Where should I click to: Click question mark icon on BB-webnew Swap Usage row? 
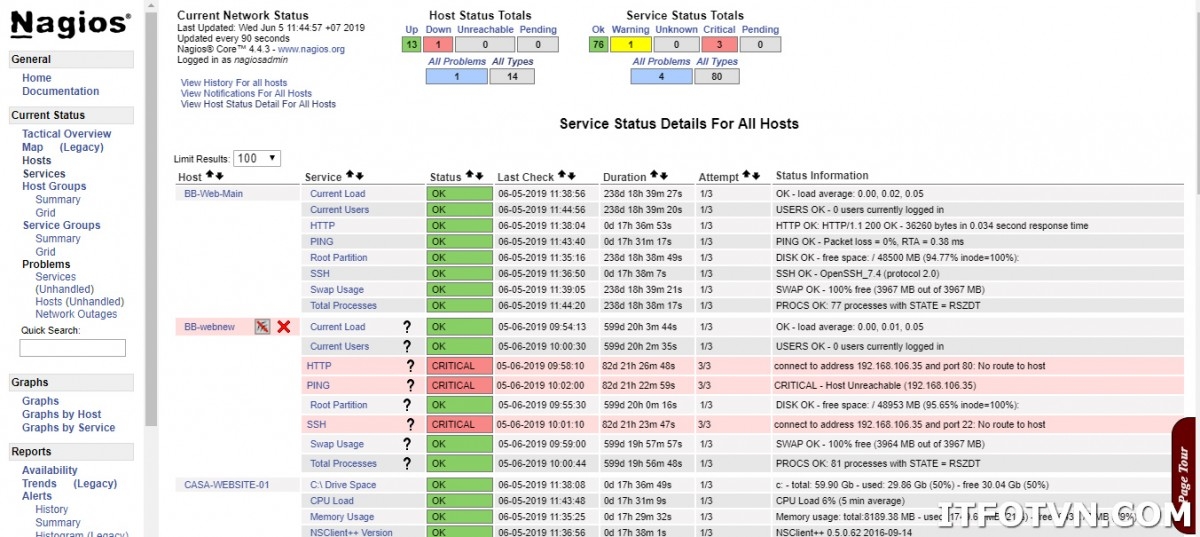(x=407, y=444)
